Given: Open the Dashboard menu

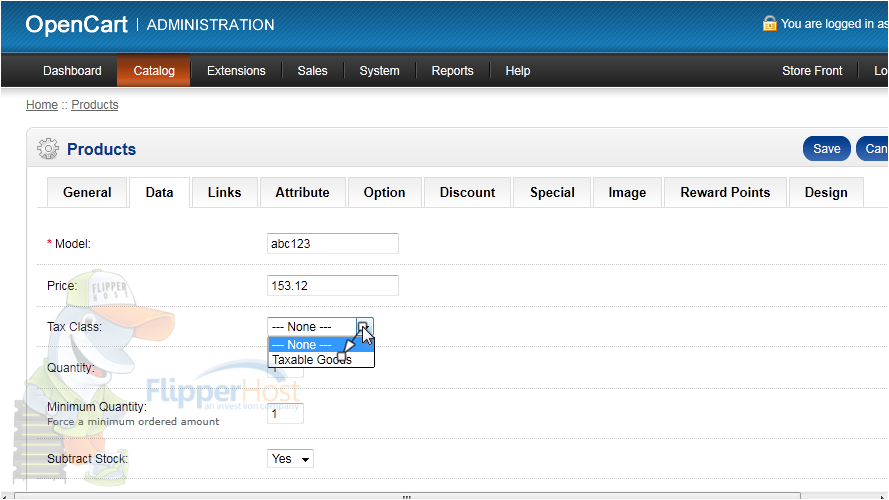Looking at the screenshot, I should click(x=72, y=71).
